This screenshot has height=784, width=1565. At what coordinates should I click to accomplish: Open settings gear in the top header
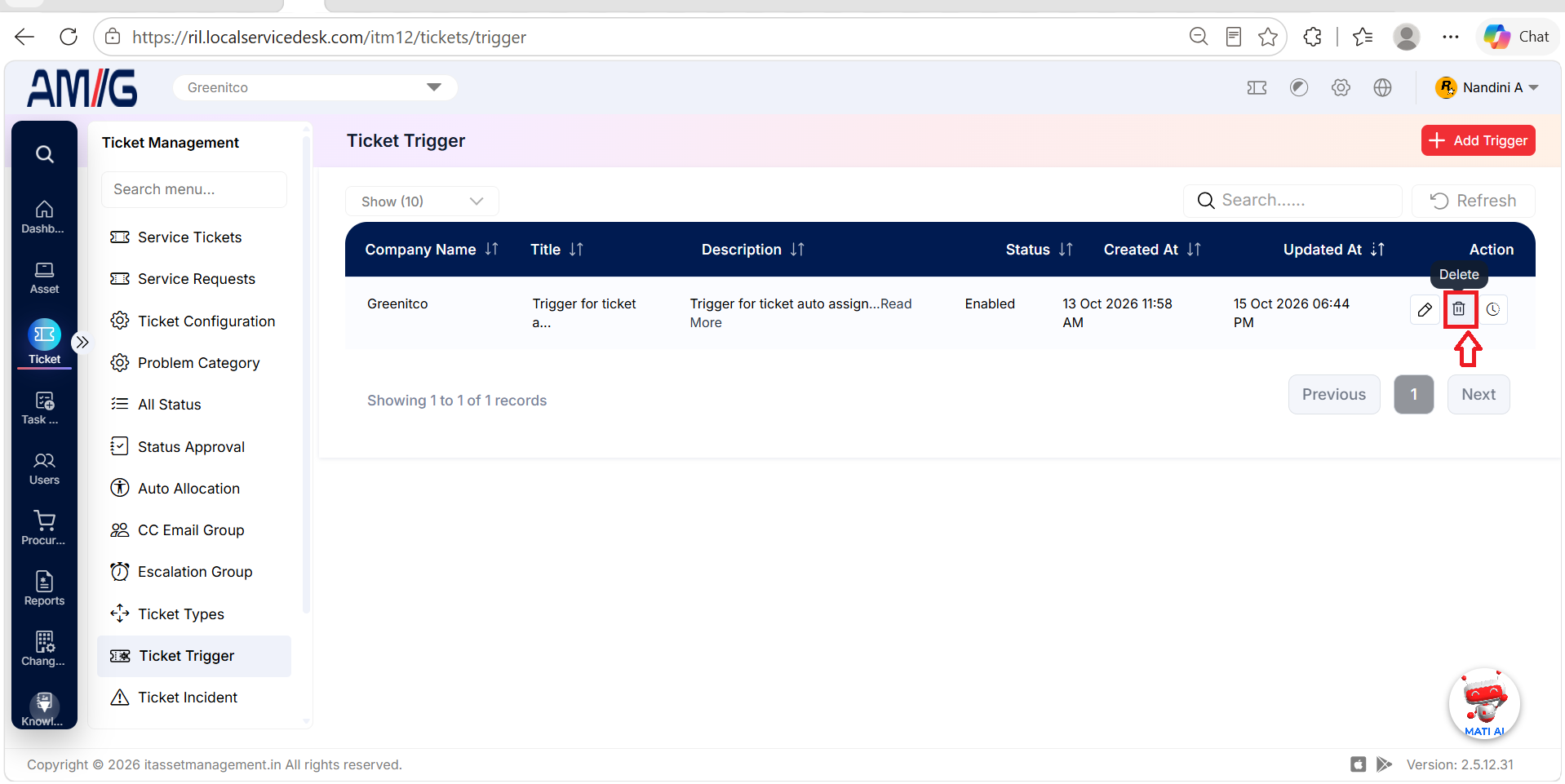[1341, 87]
